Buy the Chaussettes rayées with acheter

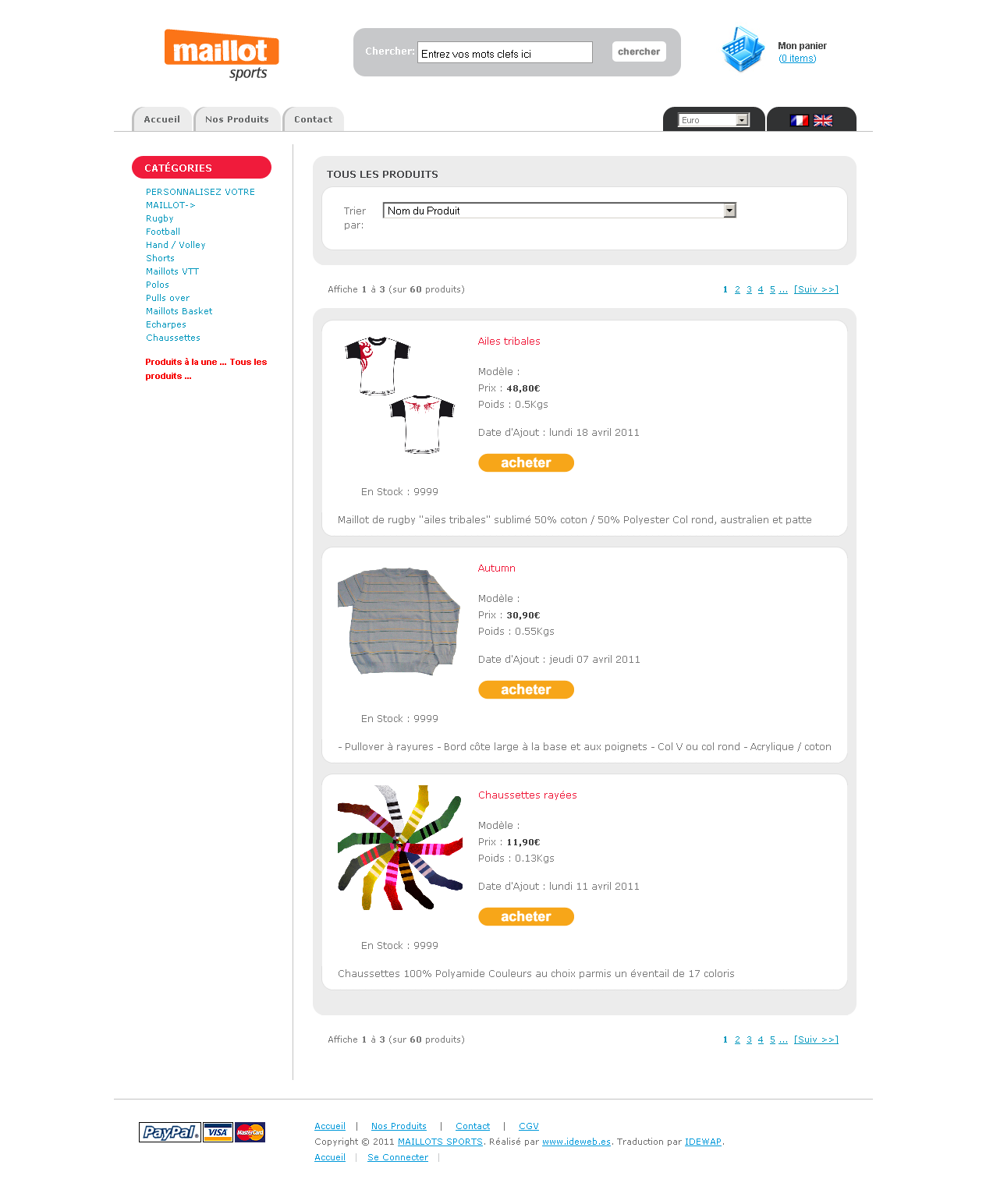[526, 917]
